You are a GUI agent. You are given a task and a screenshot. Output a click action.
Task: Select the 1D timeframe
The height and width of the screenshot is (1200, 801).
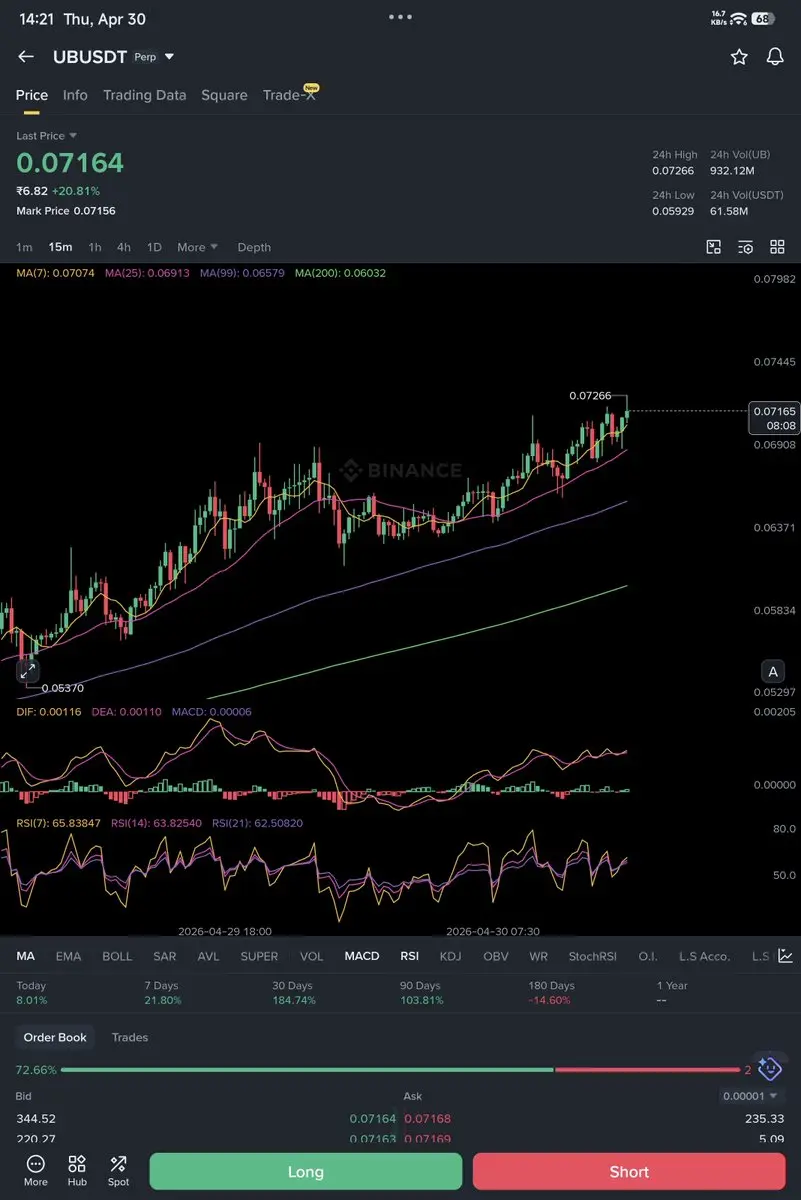[154, 247]
